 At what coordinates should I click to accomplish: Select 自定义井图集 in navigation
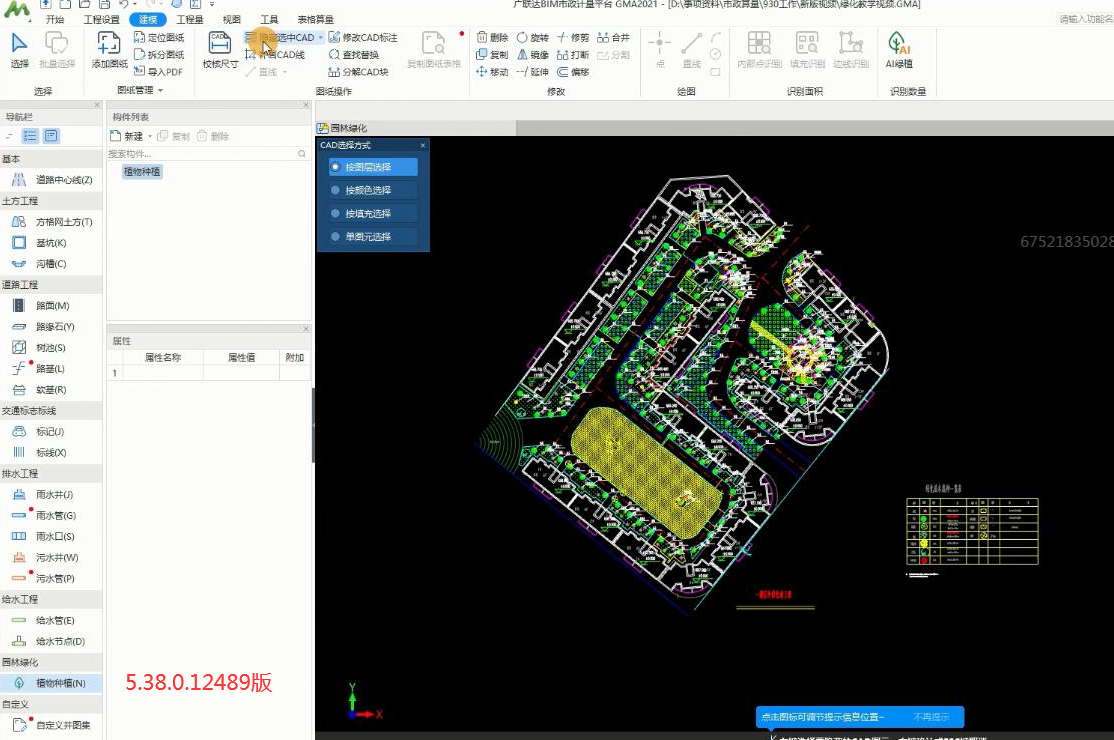click(51, 725)
